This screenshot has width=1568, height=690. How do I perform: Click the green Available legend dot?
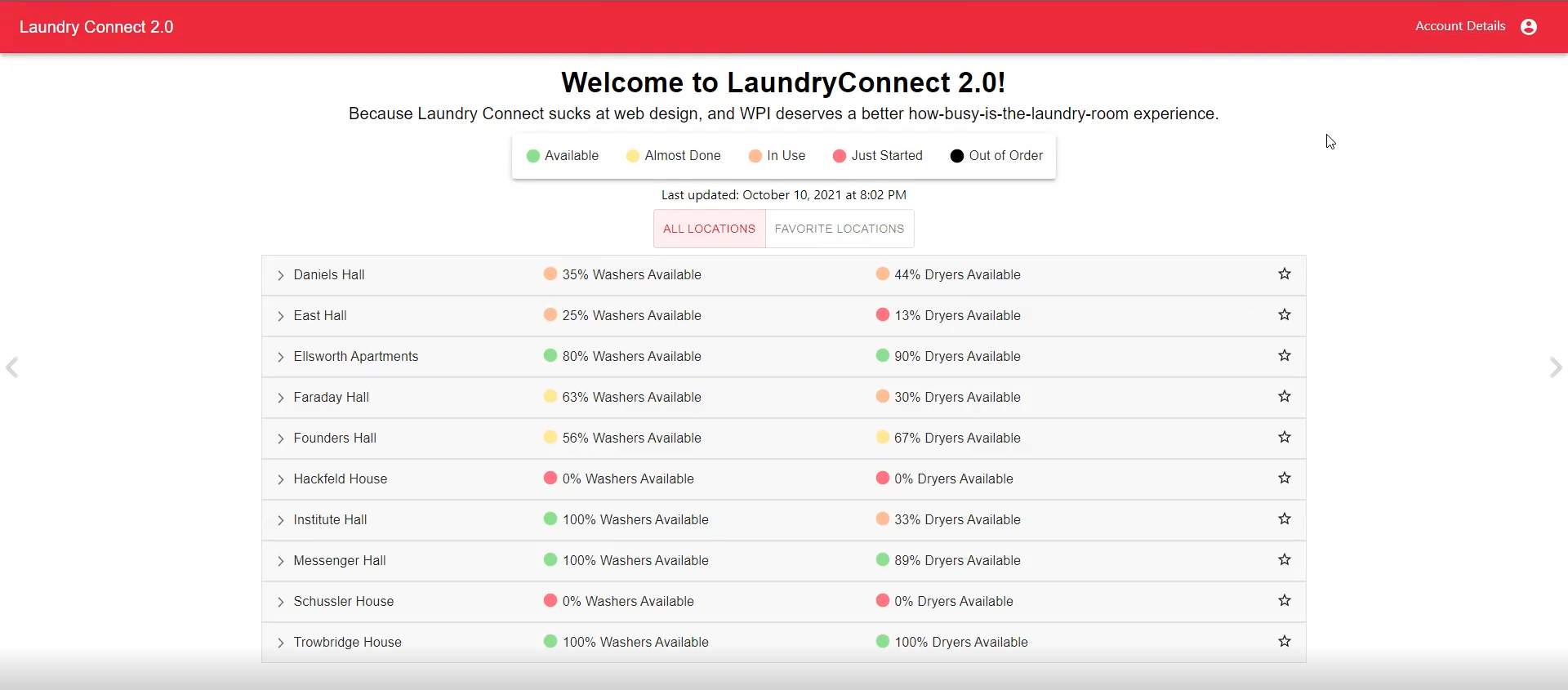click(x=533, y=156)
